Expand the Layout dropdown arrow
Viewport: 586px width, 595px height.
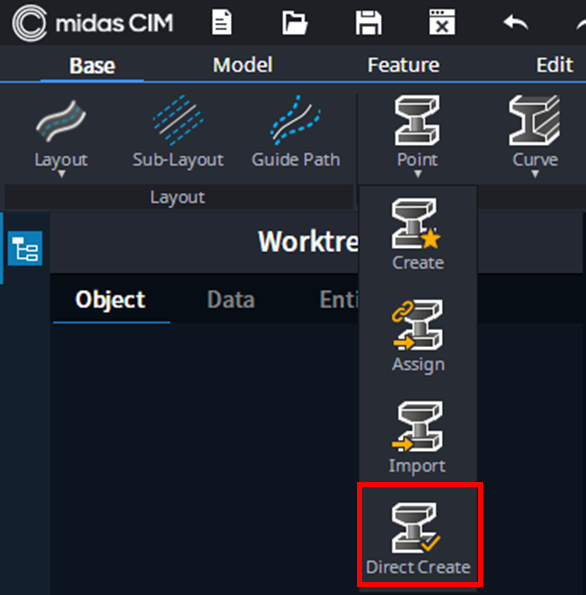tap(61, 174)
